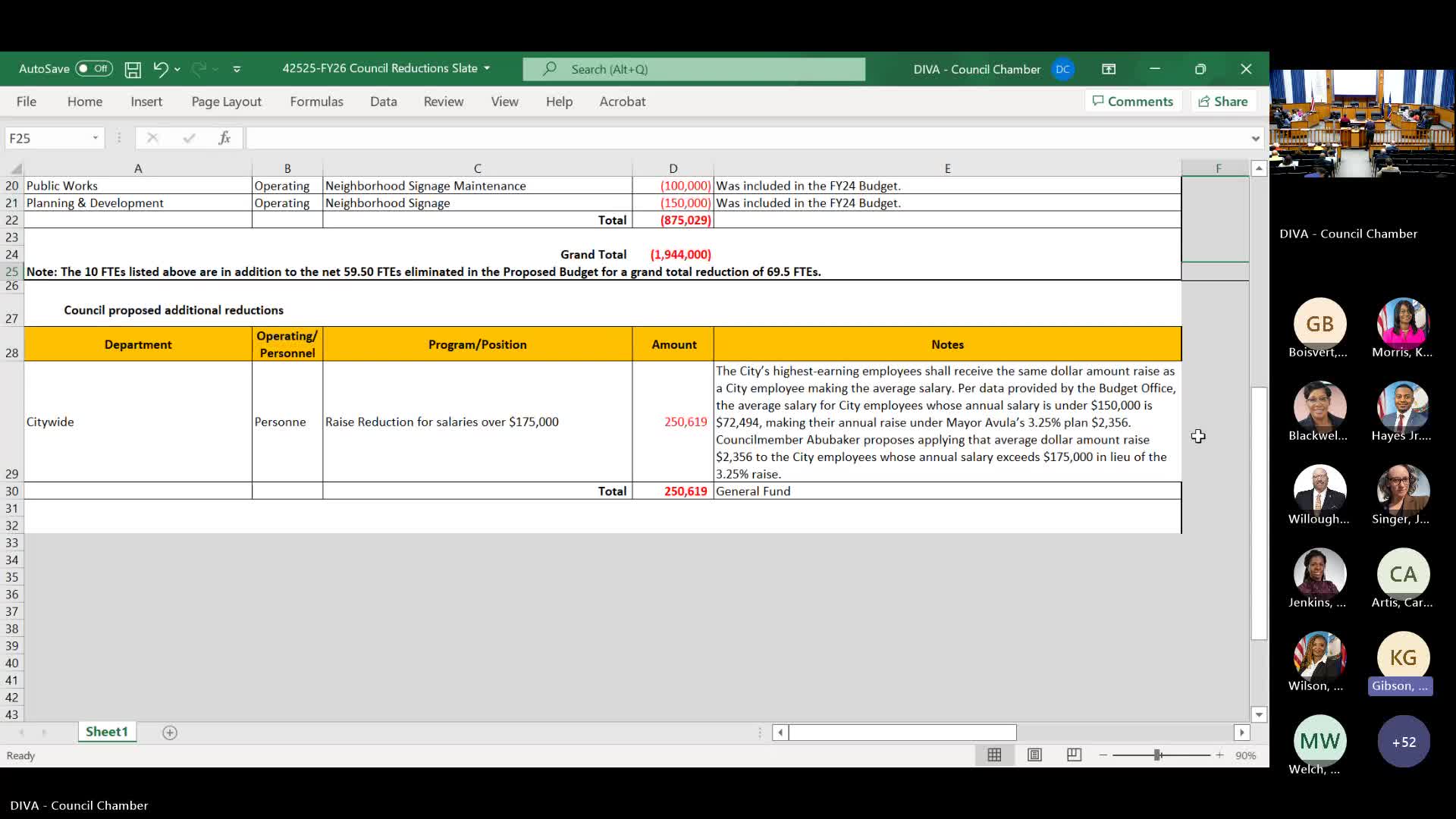This screenshot has width=1456, height=819.
Task: Select the Sheet1 tab
Action: (x=107, y=732)
